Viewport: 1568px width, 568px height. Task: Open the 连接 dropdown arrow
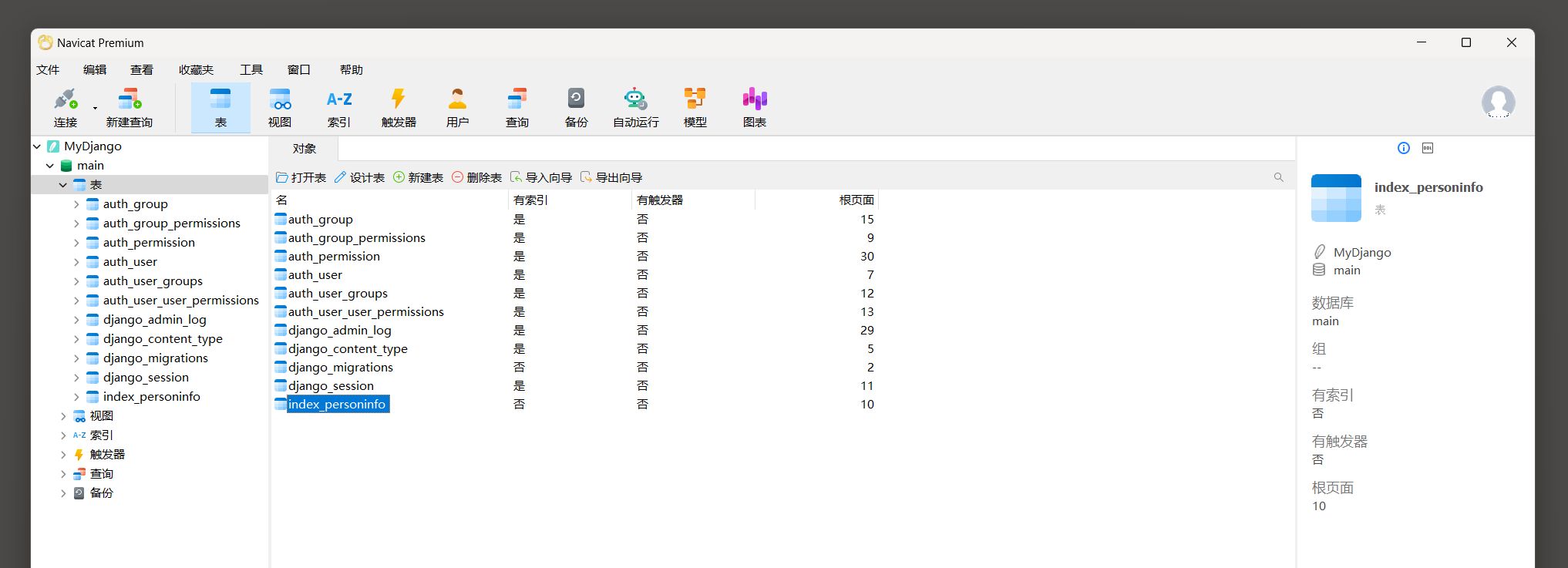96,108
